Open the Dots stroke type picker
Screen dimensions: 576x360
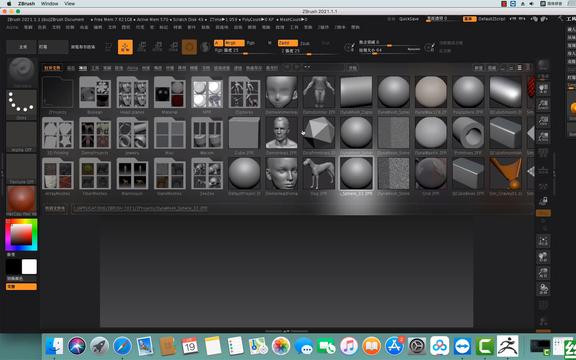[x=22, y=105]
